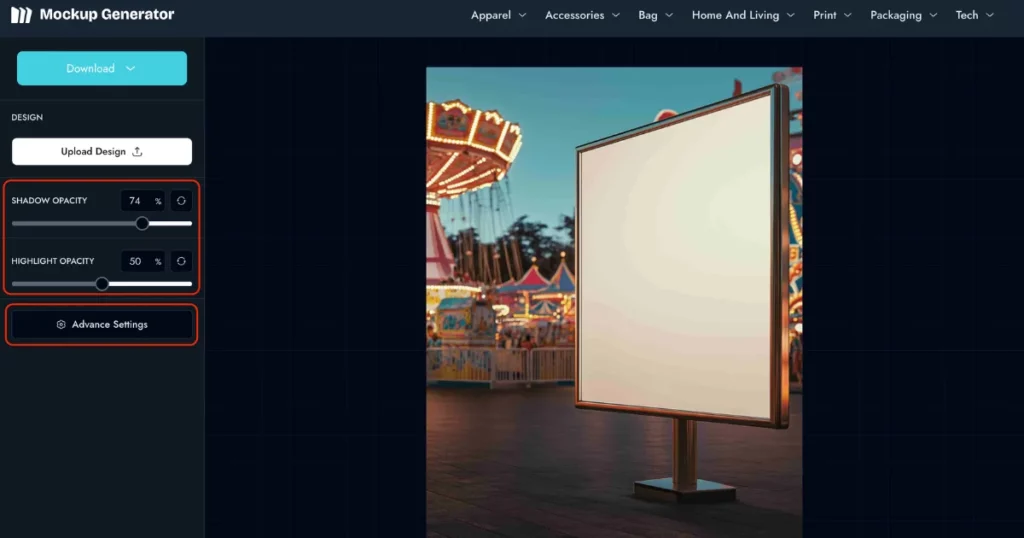Reset the Highlight Opacity value
This screenshot has width=1024, height=538.
tap(181, 261)
